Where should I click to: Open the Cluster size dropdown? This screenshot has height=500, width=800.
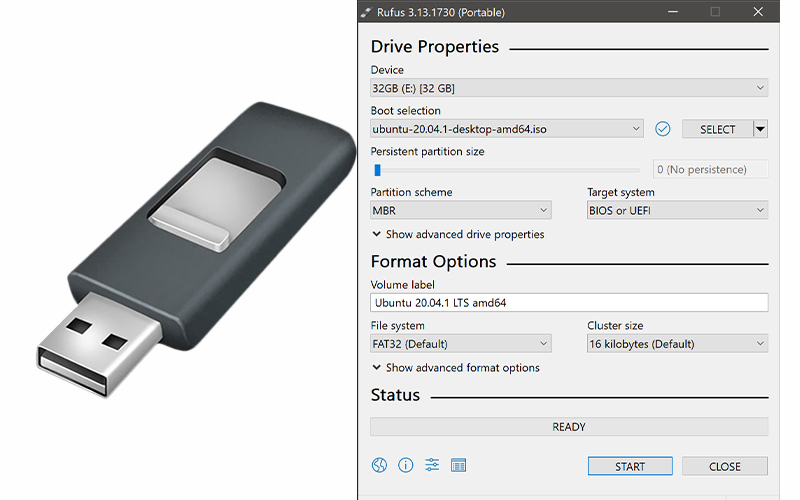[x=678, y=344]
